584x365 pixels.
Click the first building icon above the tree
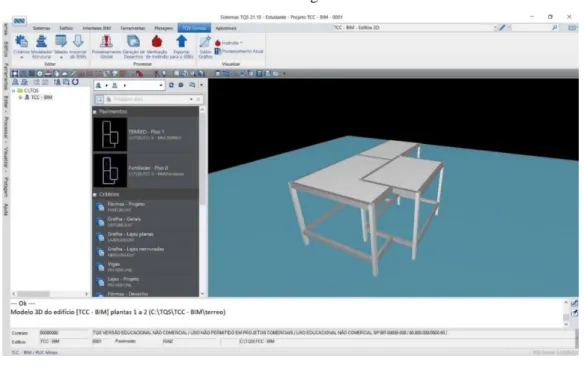pos(16,82)
